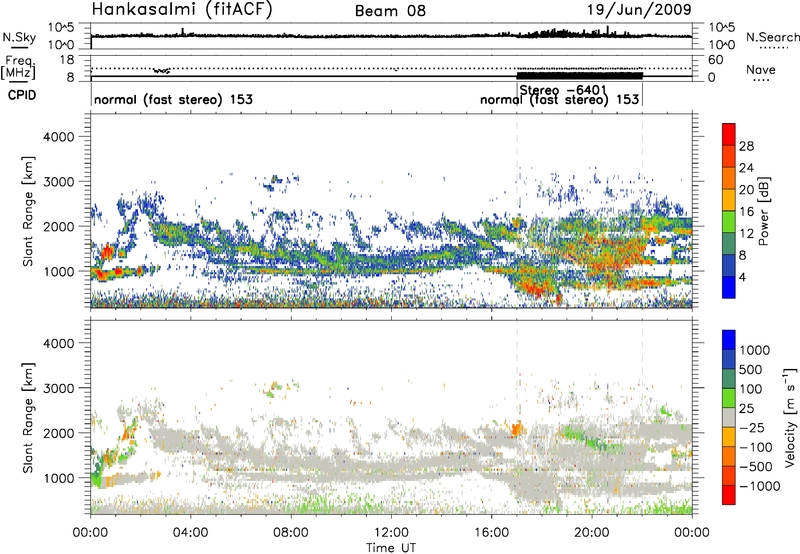Click the '-1000' velocity scale value
The image size is (800, 554).
759,486
